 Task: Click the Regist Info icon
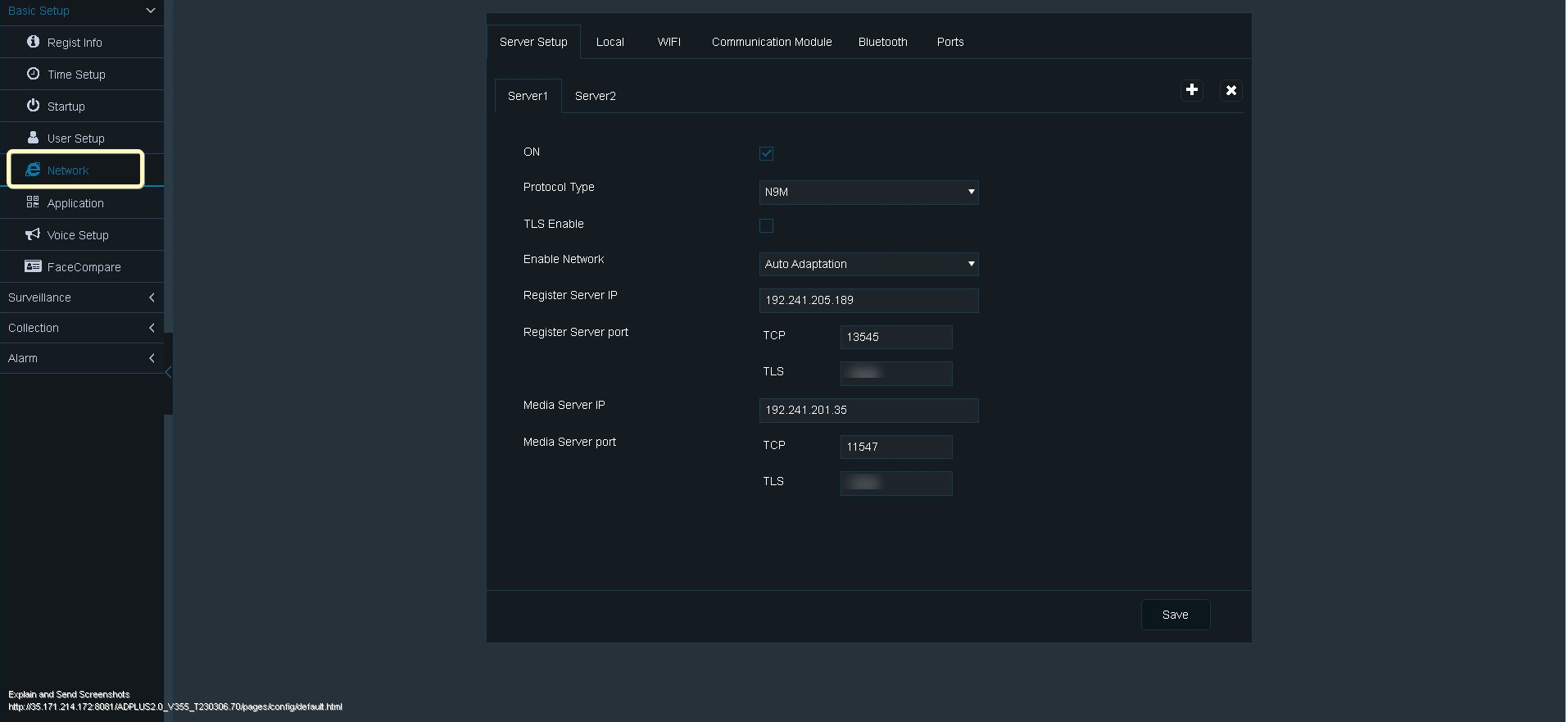click(33, 41)
